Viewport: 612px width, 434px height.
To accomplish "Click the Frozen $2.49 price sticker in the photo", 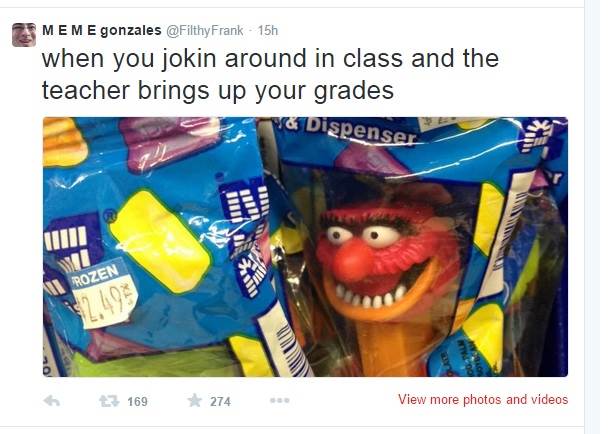I will click(x=103, y=293).
